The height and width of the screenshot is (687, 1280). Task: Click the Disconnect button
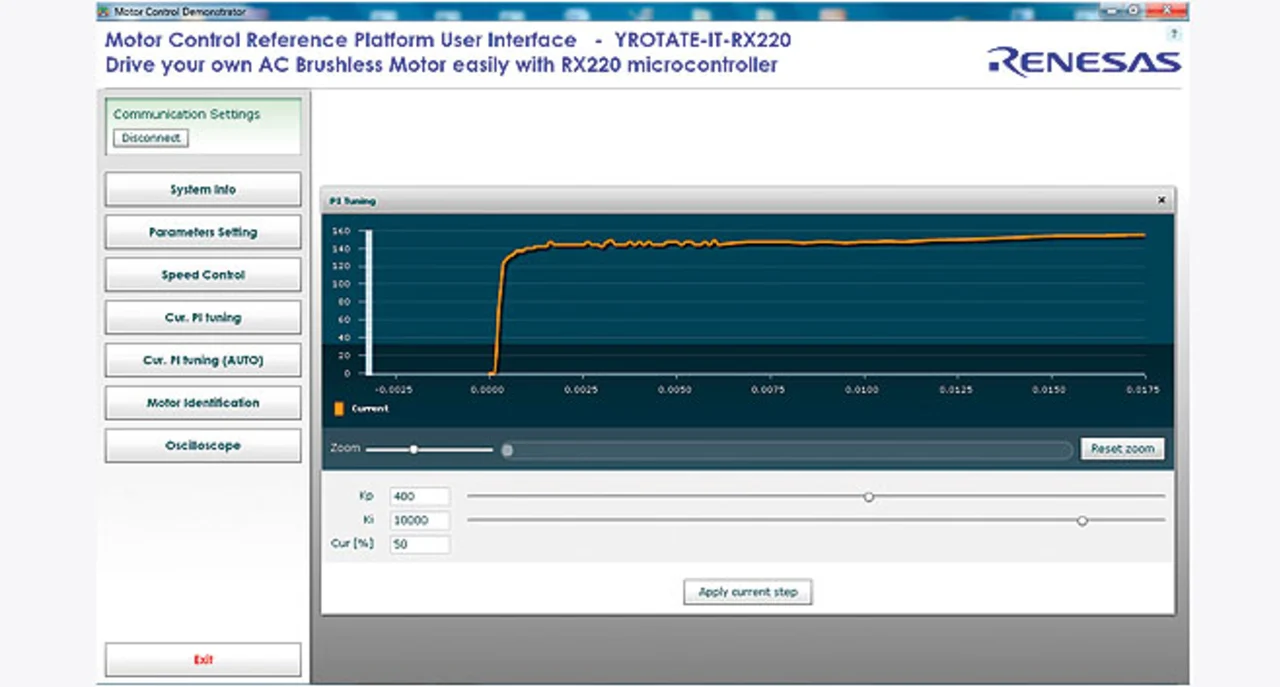click(x=151, y=138)
